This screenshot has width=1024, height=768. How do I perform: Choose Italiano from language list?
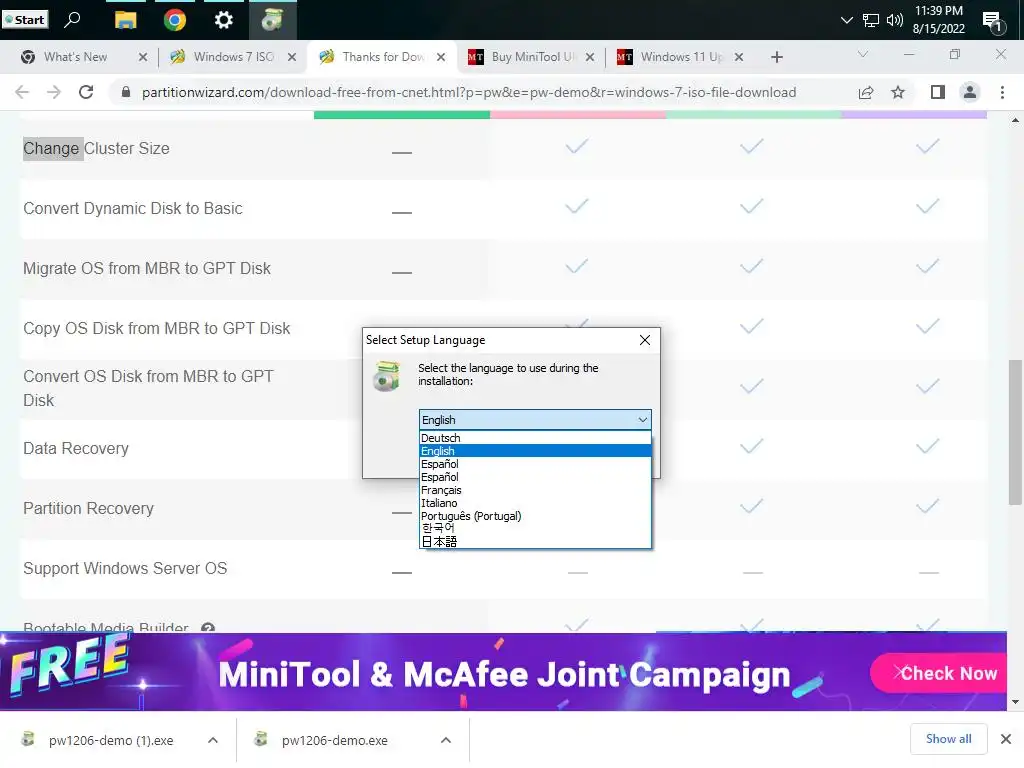tap(535, 503)
